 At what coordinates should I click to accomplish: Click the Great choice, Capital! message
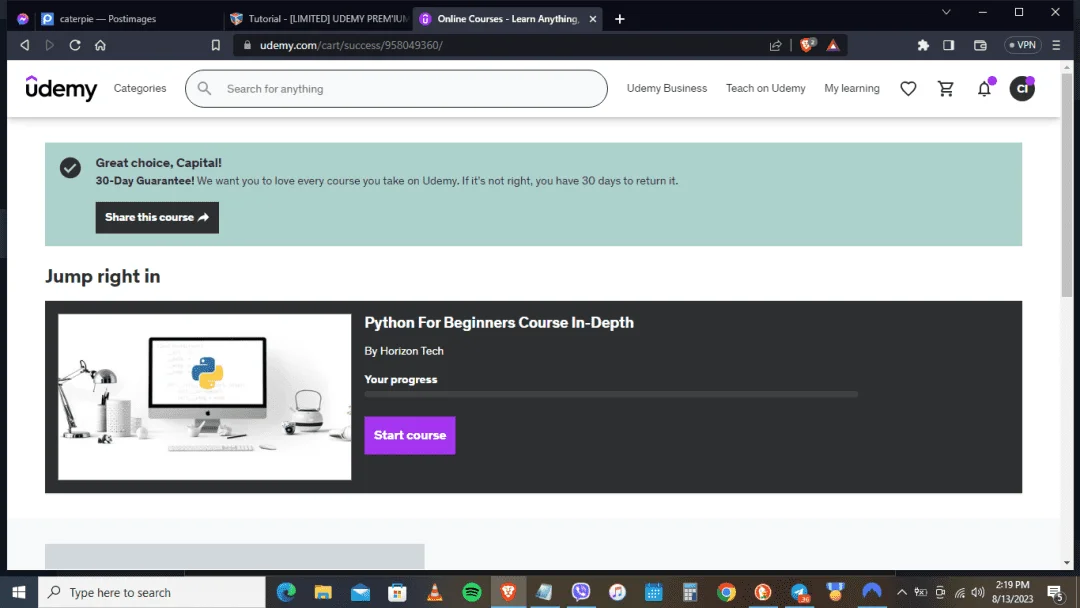pos(158,163)
